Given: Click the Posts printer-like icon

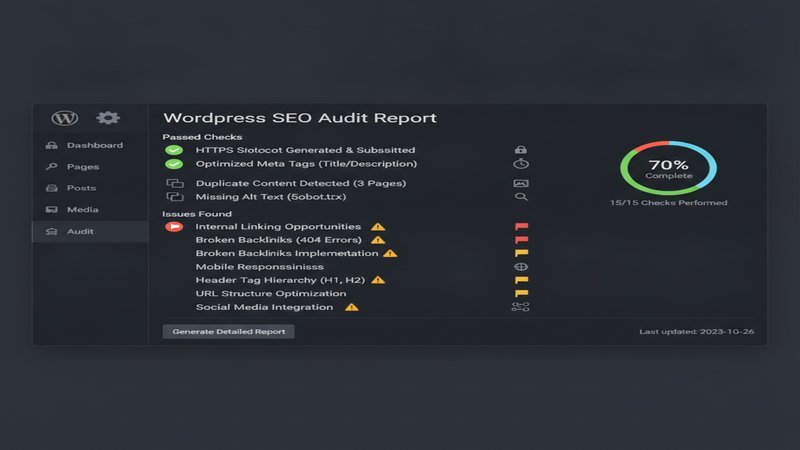Looking at the screenshot, I should tap(52, 188).
